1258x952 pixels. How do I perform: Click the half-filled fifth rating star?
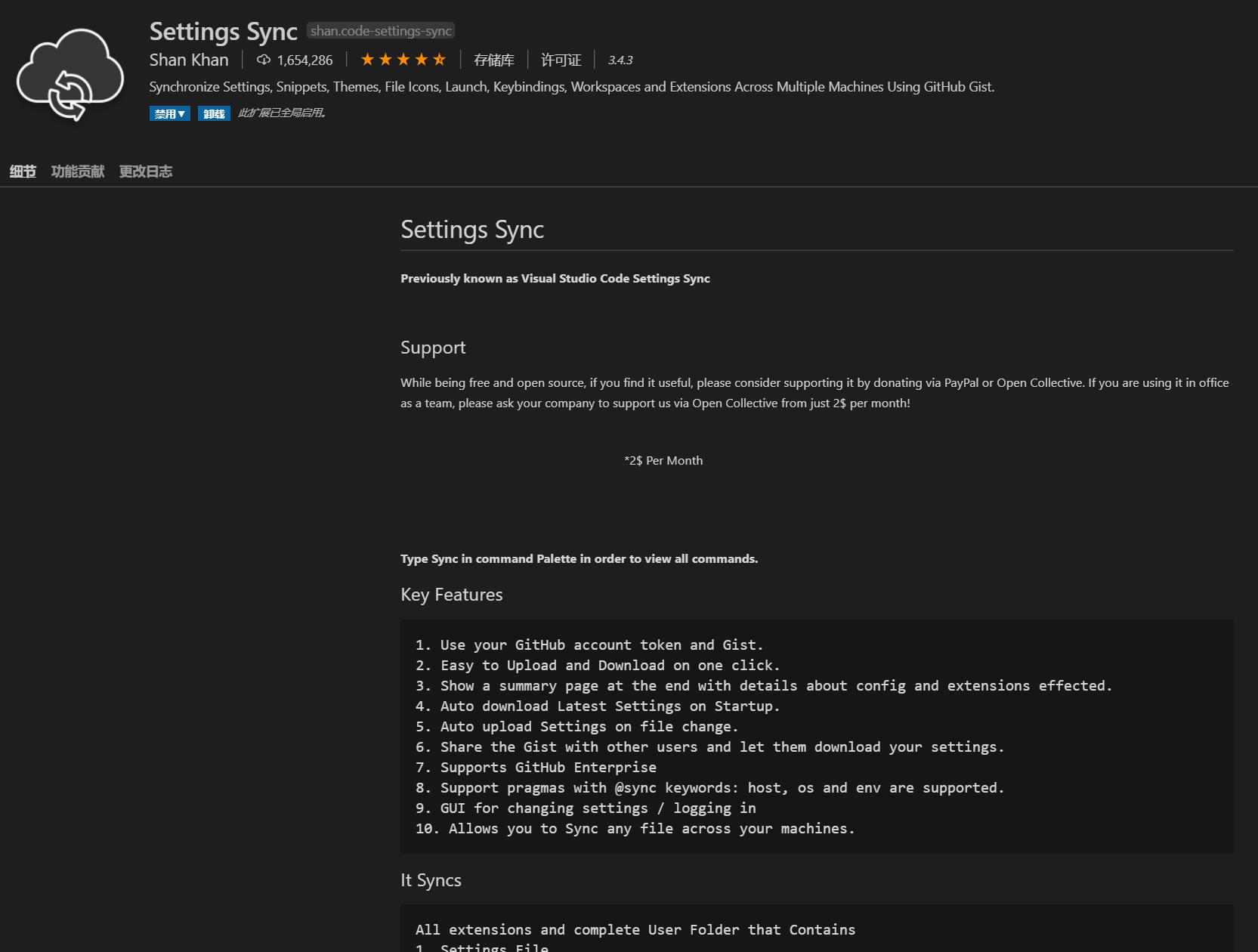(440, 60)
